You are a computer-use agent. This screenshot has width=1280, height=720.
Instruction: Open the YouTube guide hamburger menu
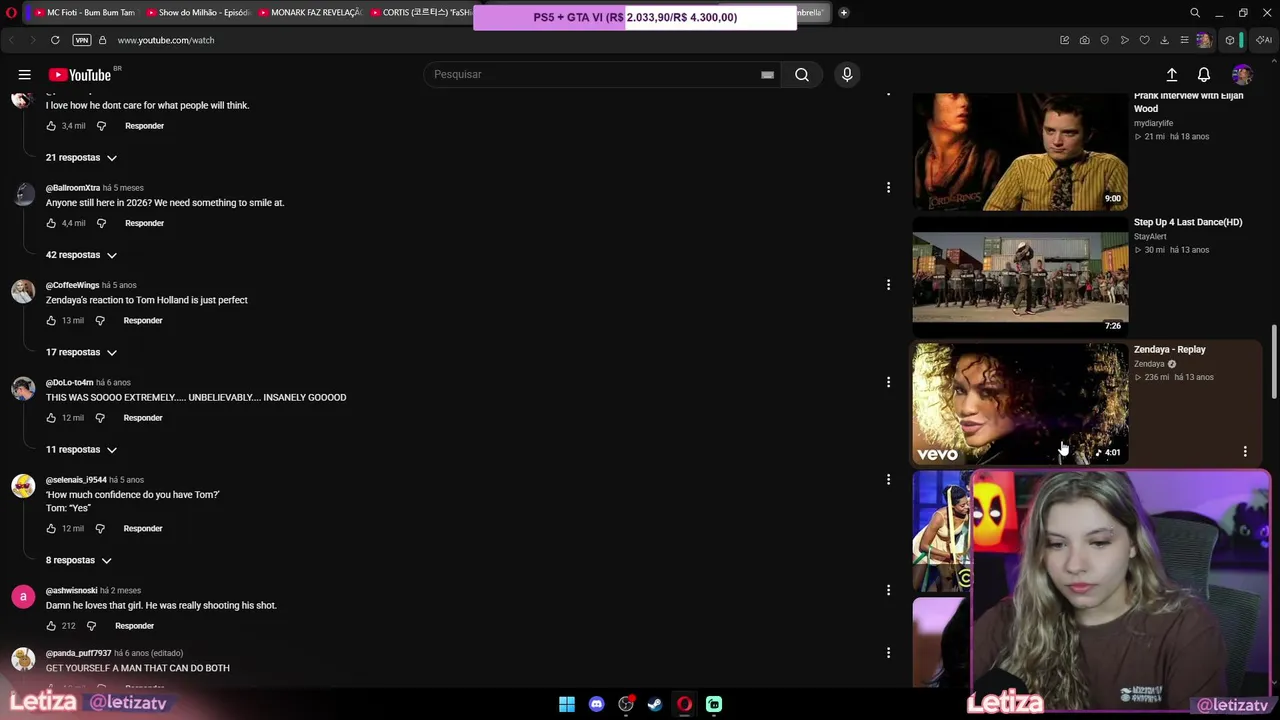24,75
